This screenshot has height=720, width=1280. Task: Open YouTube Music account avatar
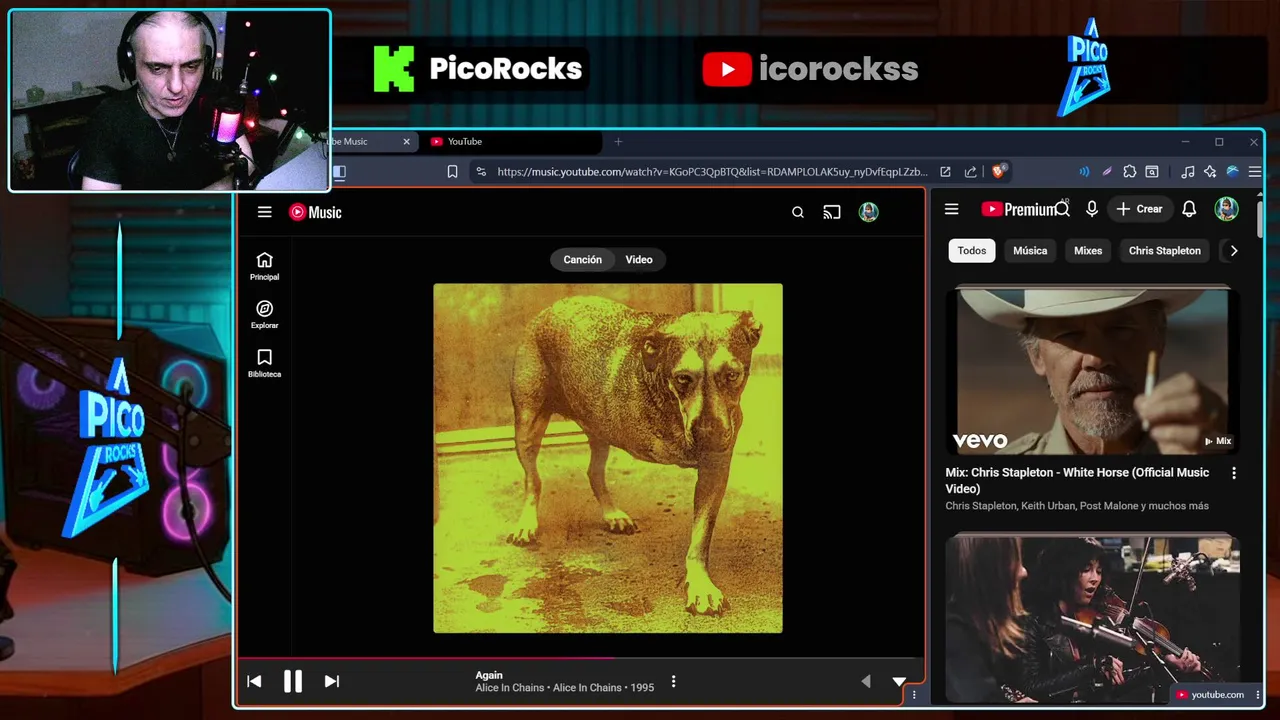coord(868,212)
